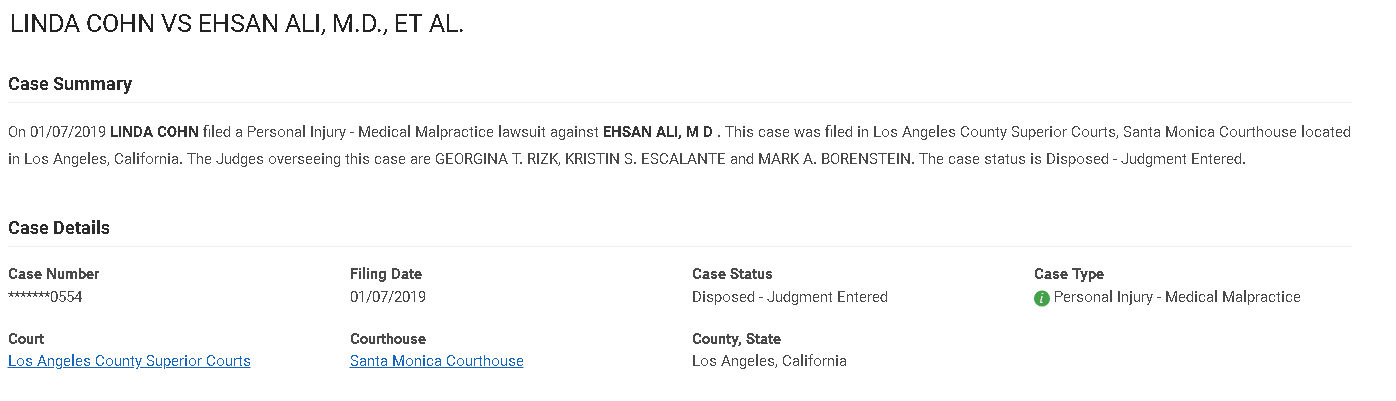Click the page title LINDA COHN VS EHSAN ALI

click(236, 26)
